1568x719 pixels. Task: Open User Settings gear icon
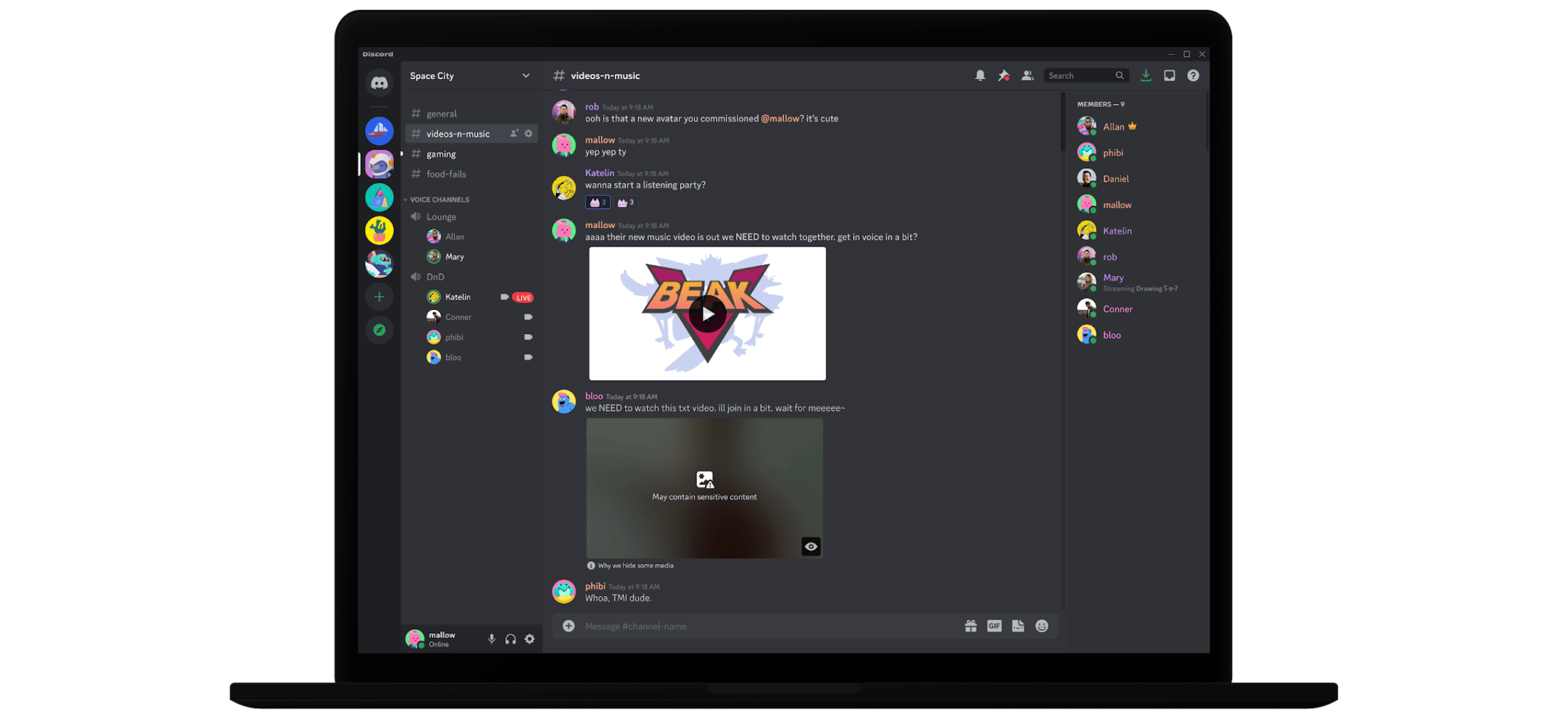[530, 639]
